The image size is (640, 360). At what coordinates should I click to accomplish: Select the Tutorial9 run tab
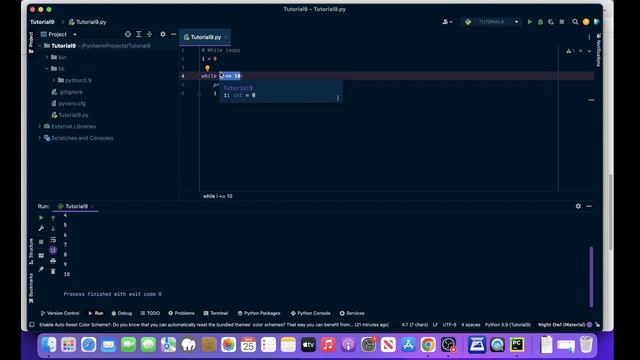pyautogui.click(x=76, y=206)
